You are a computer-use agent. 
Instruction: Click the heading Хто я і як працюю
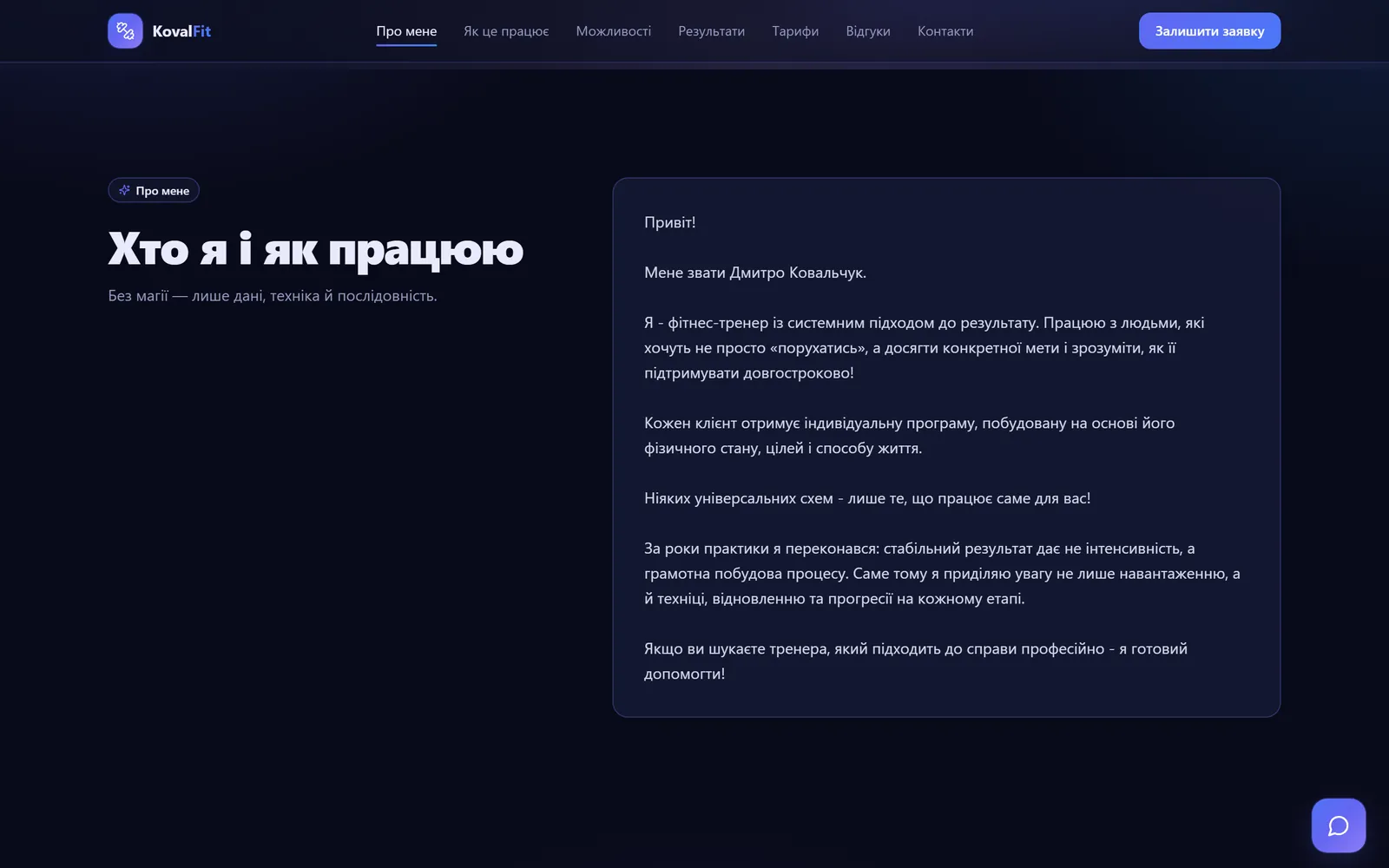click(316, 250)
